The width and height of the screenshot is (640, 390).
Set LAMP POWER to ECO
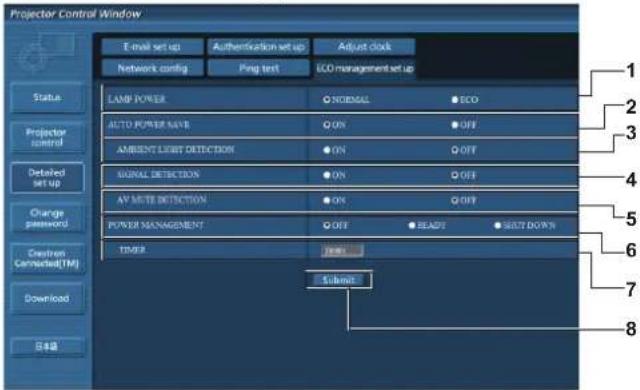tap(455, 100)
